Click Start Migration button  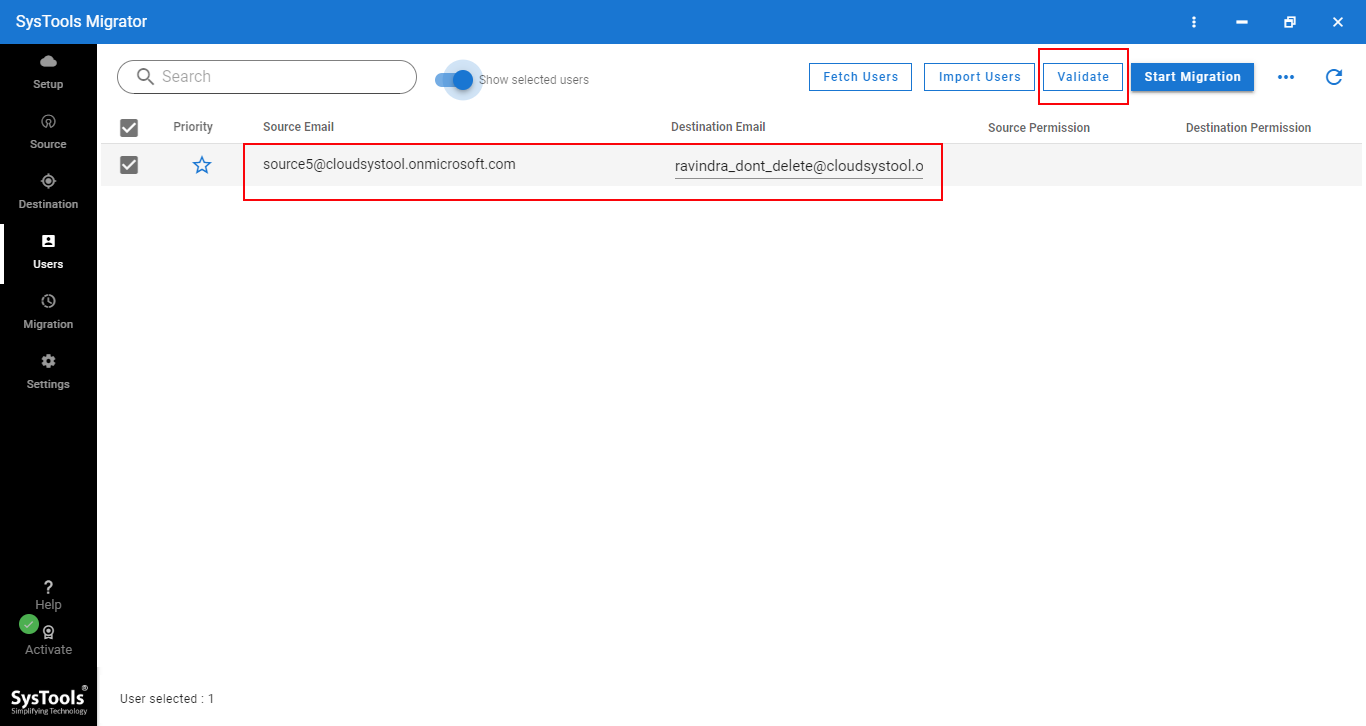click(x=1192, y=77)
